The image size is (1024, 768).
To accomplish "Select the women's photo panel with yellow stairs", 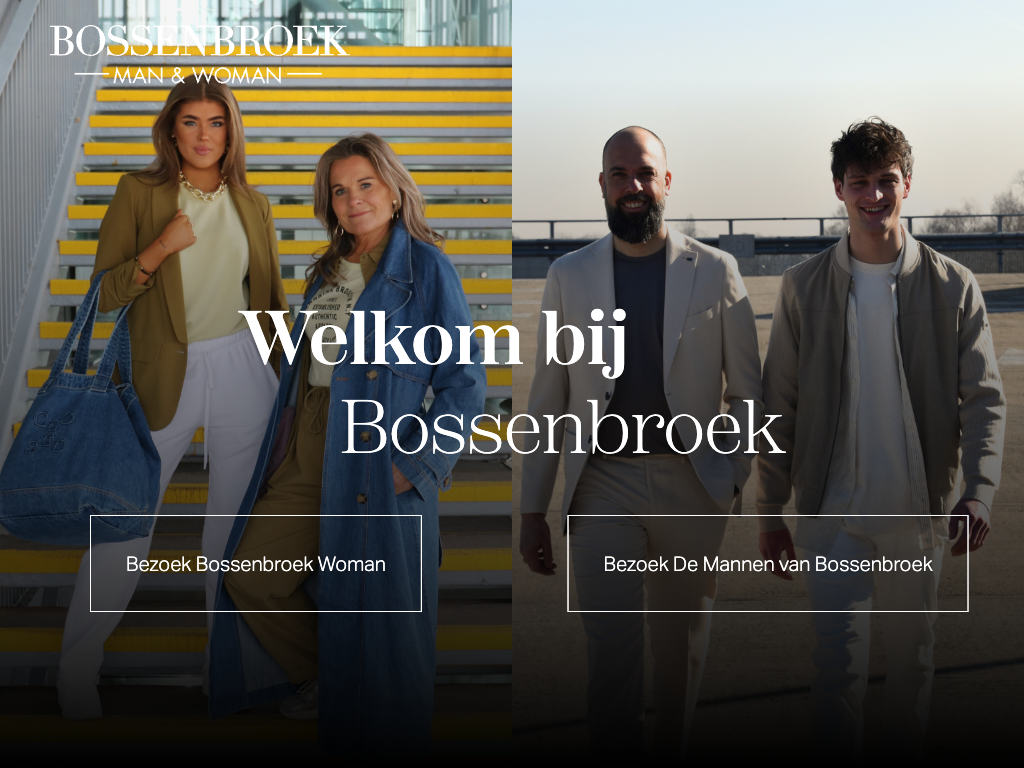I will (x=256, y=384).
